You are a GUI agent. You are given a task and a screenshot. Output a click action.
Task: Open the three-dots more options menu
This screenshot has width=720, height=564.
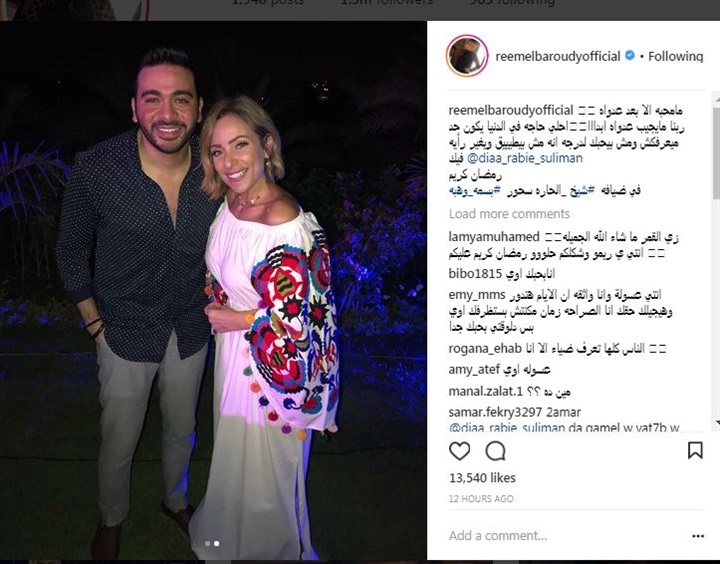click(698, 536)
